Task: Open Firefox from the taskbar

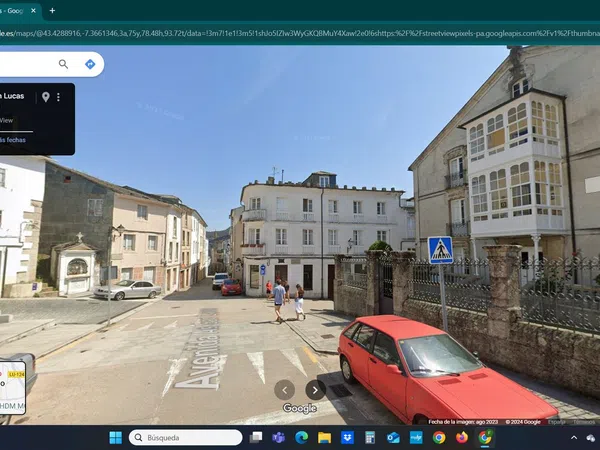Action: point(462,438)
